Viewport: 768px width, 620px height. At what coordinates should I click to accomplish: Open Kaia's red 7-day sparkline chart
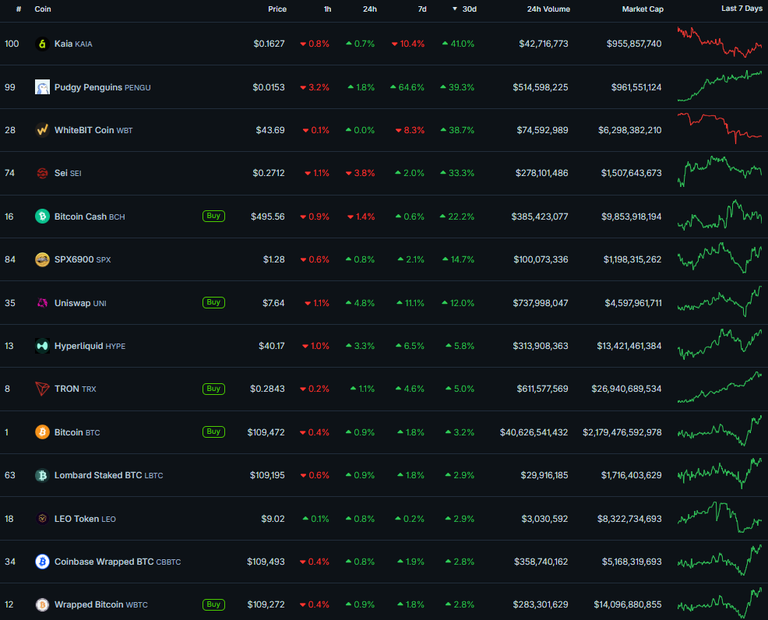[x=720, y=43]
